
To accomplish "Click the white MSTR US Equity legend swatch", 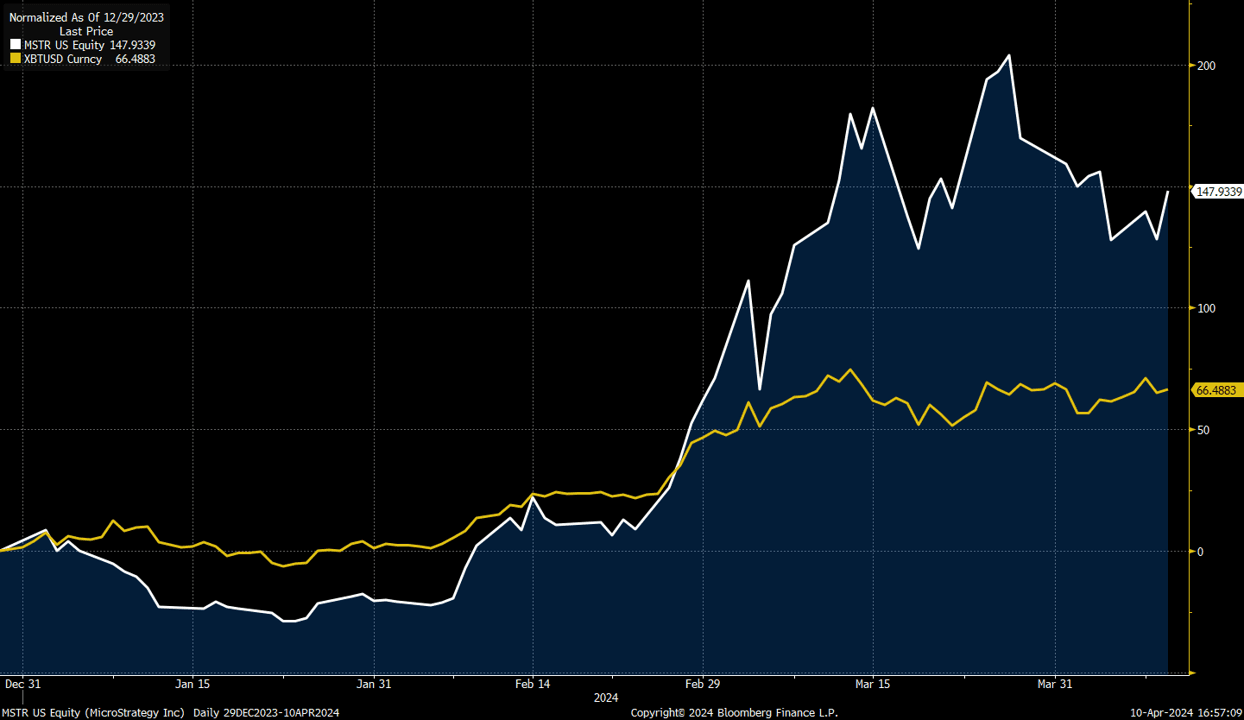I will point(15,45).
